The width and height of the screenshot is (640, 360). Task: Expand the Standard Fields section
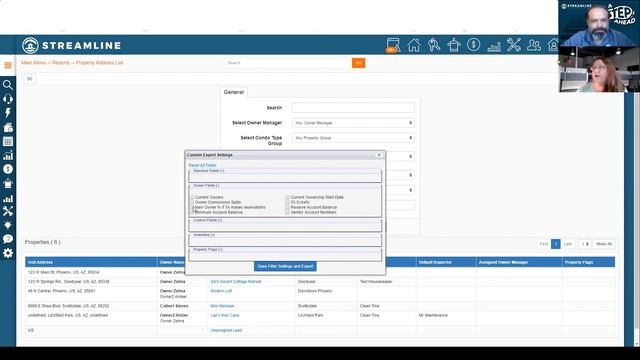pos(209,171)
